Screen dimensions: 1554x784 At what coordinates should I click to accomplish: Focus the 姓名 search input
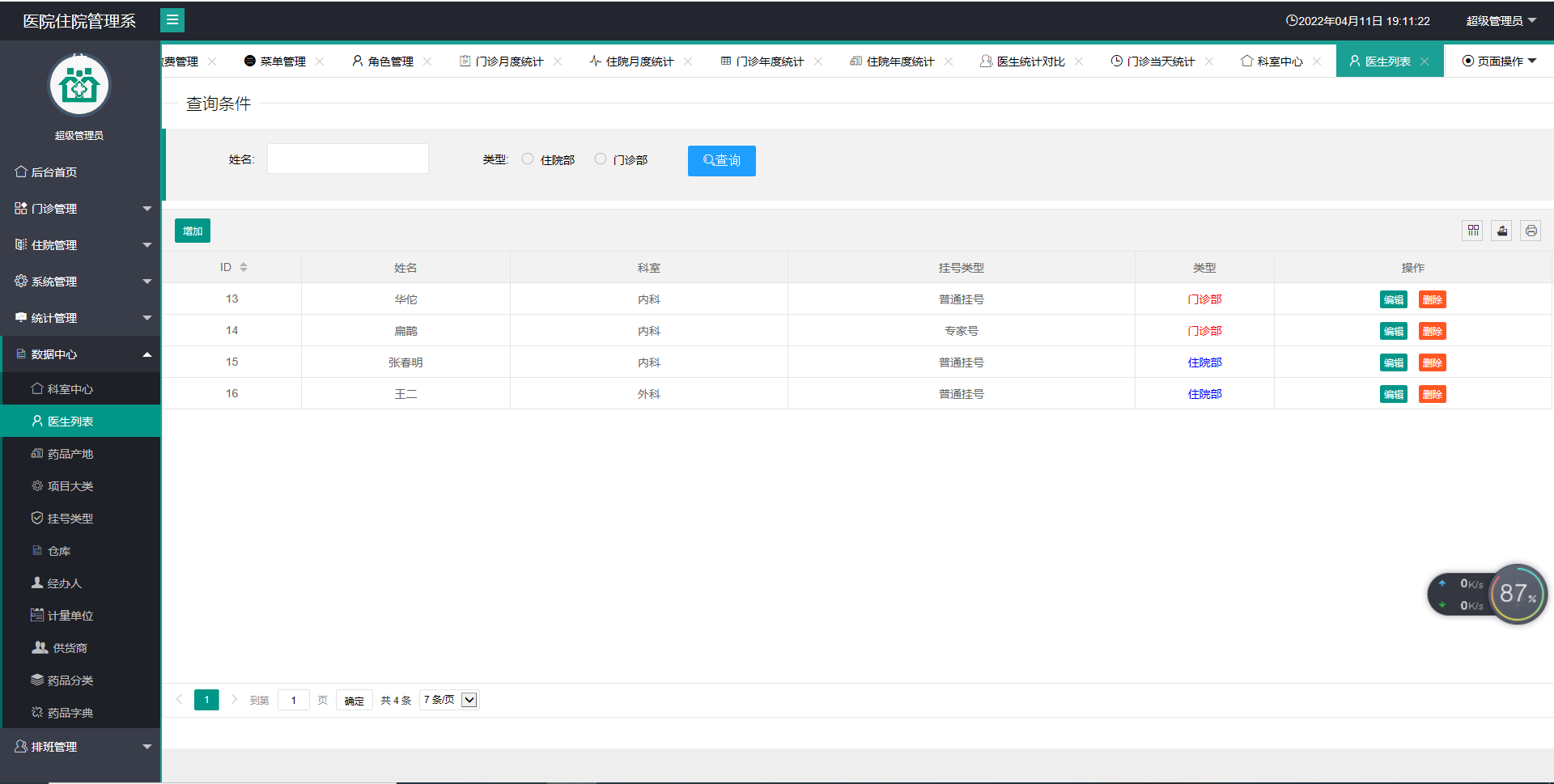click(x=348, y=159)
